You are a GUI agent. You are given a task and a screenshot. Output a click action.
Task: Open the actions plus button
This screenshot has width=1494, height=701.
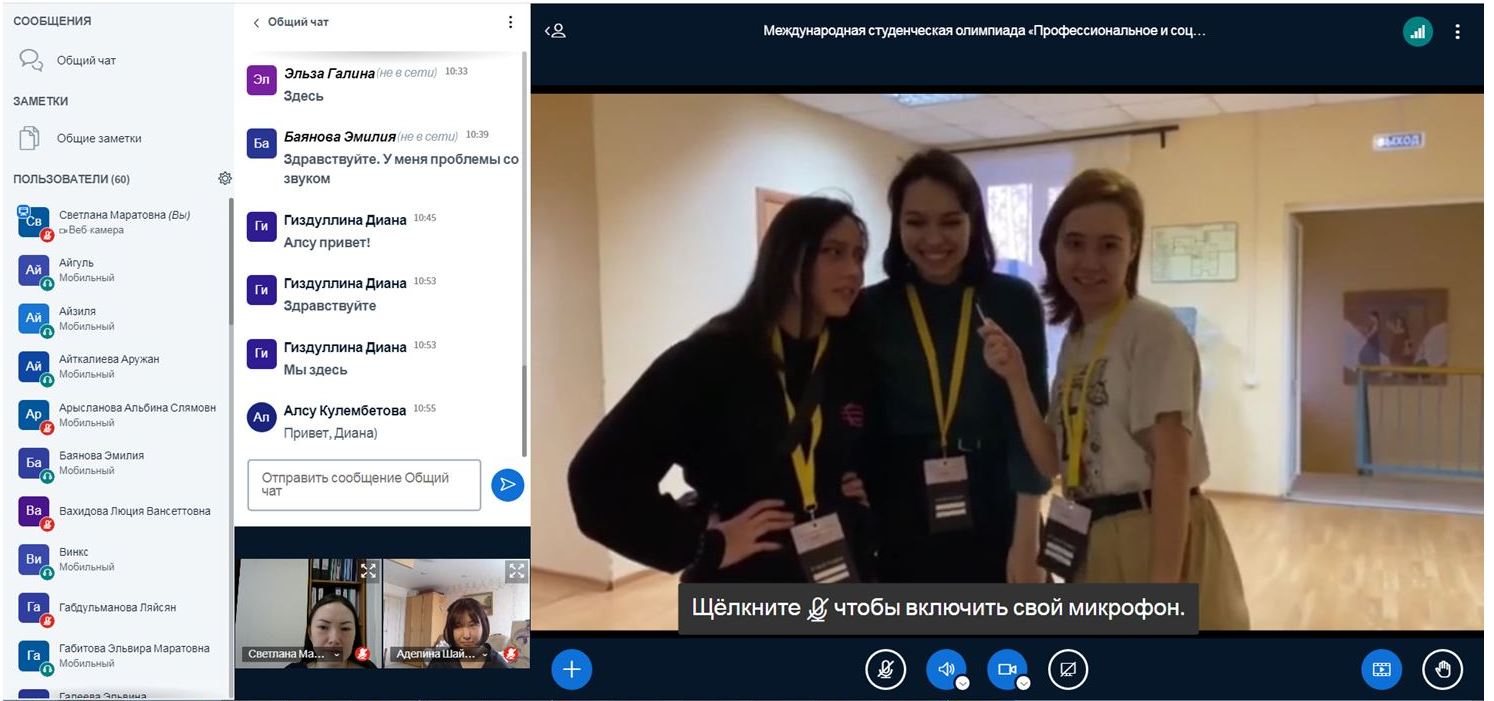[x=571, y=669]
